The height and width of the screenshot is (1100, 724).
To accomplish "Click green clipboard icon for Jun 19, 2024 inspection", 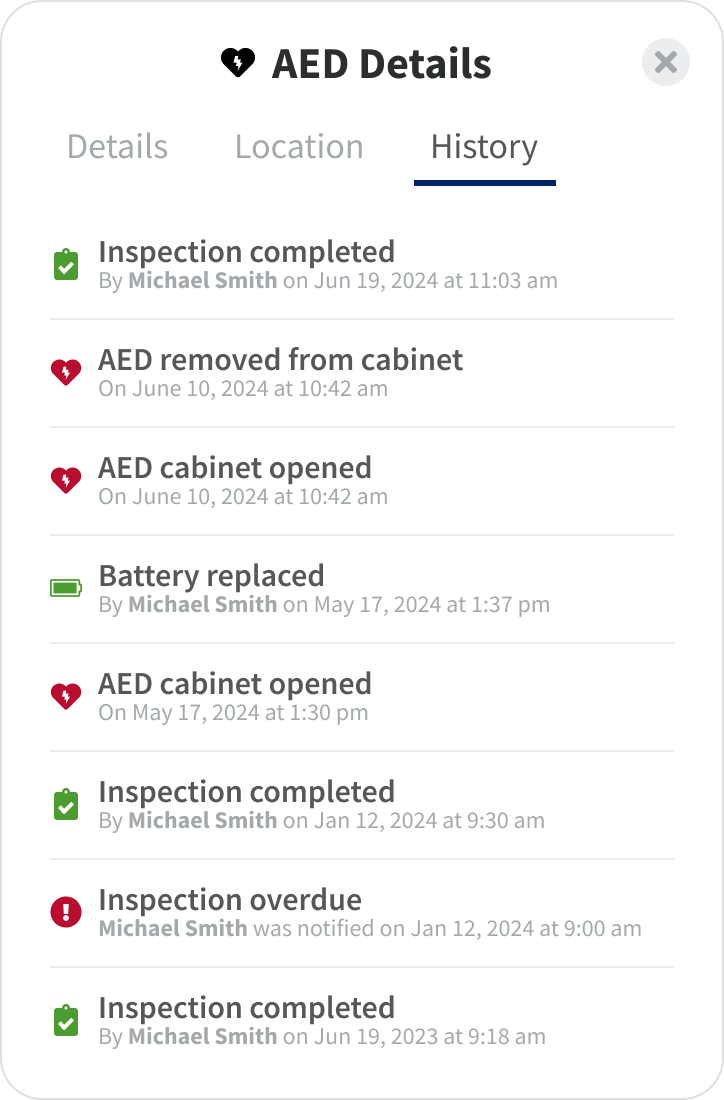I will click(66, 265).
